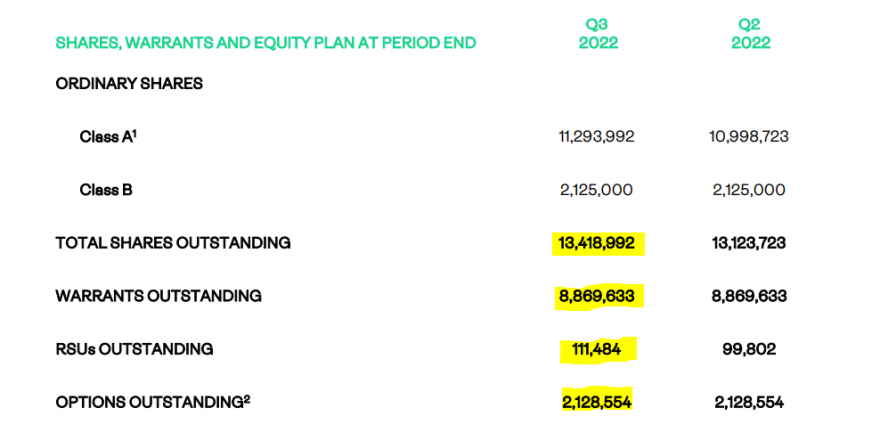Click highlighted warrants value in Q3 column
880x441 pixels.
[x=598, y=296]
